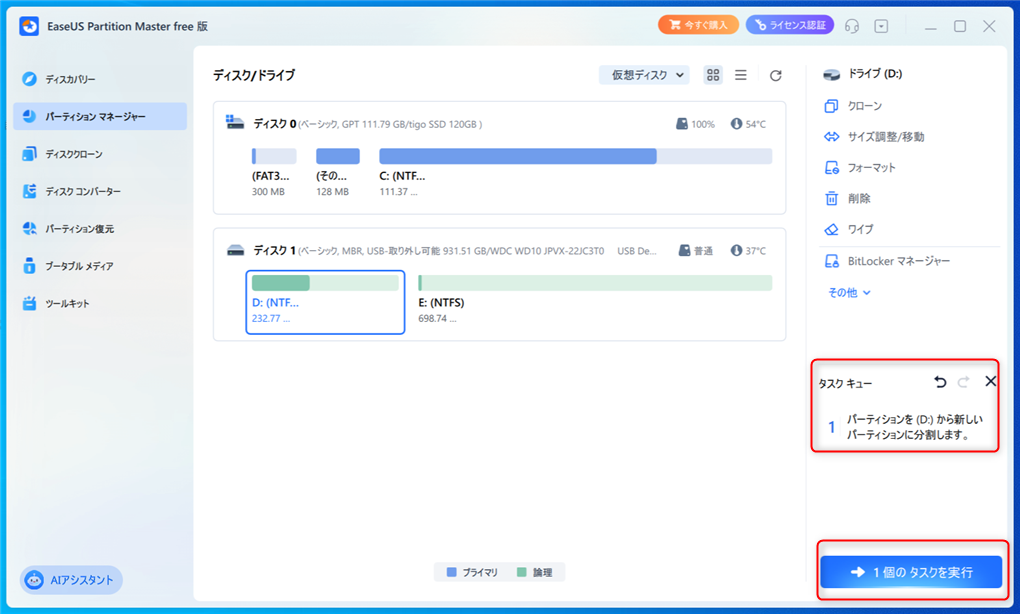Open ディスククローン in the sidebar
1020x614 pixels.
[x=62, y=154]
